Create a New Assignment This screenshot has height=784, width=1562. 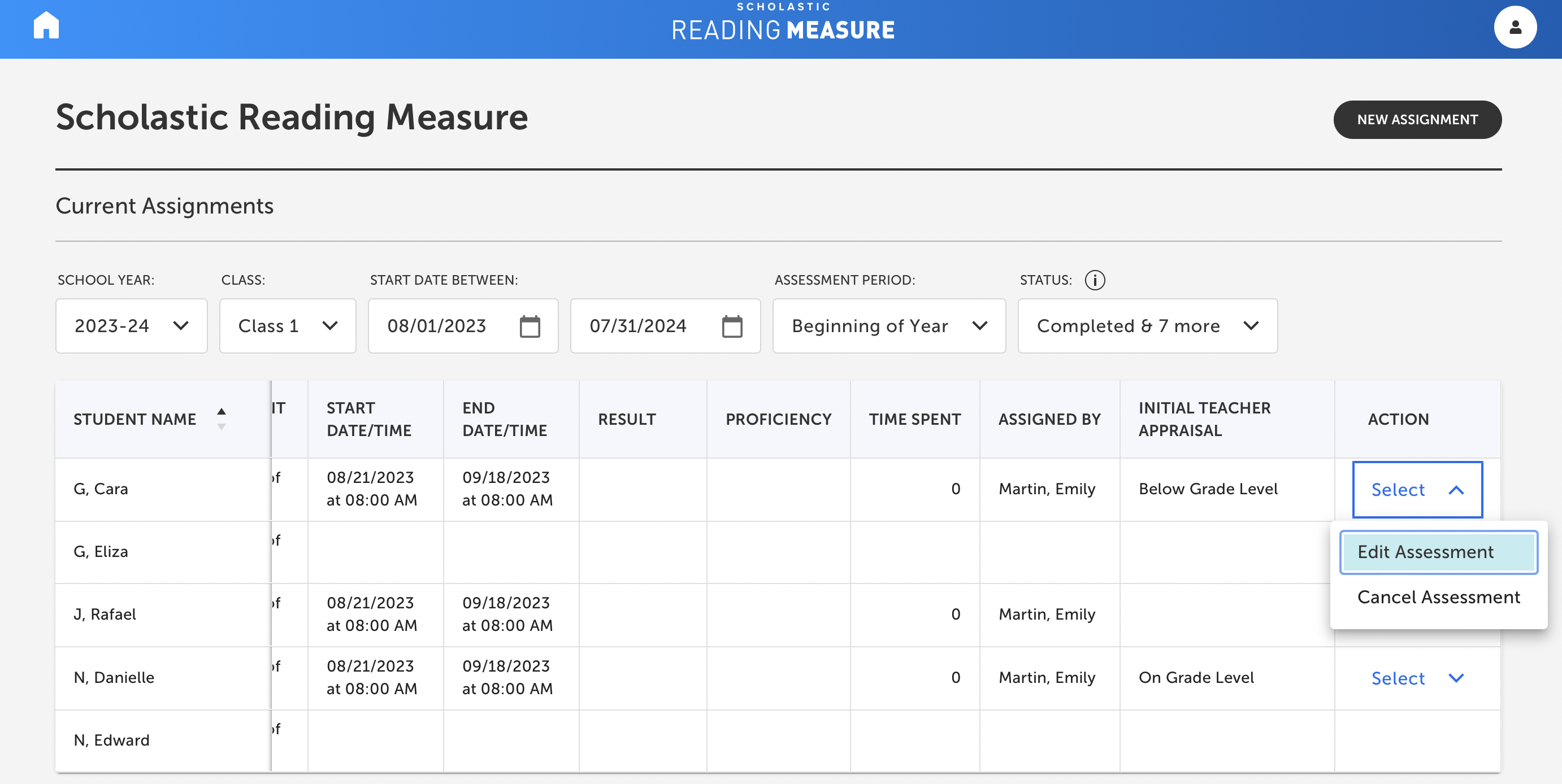pyautogui.click(x=1417, y=119)
